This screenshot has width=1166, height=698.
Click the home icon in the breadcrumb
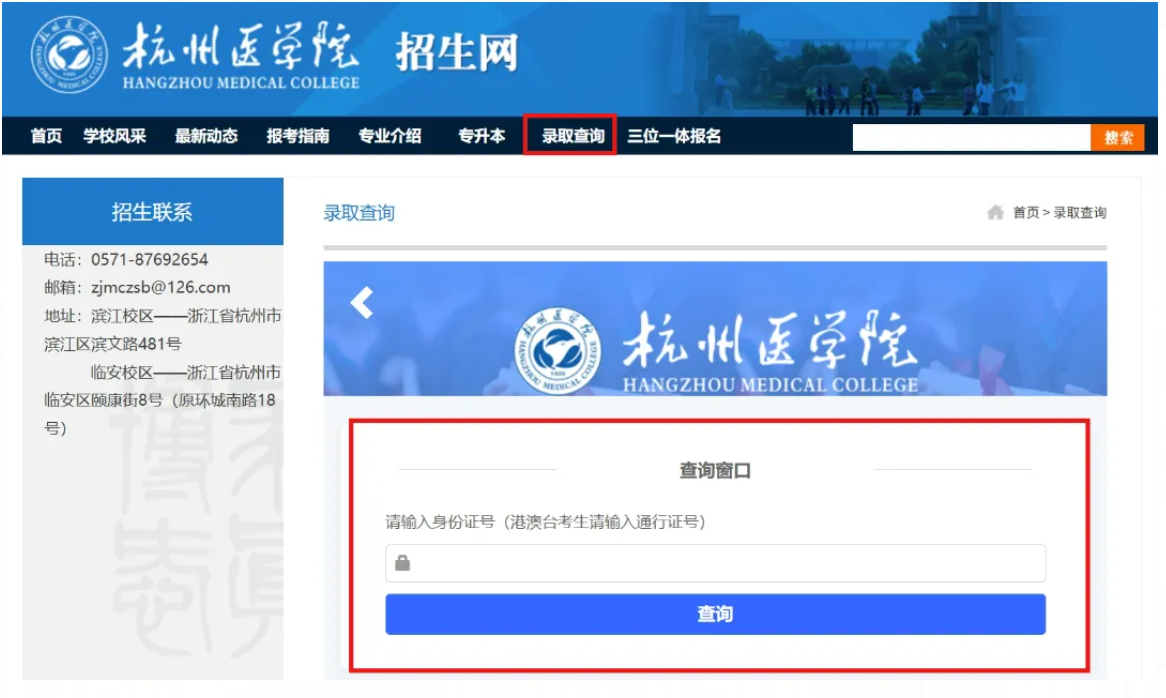995,213
